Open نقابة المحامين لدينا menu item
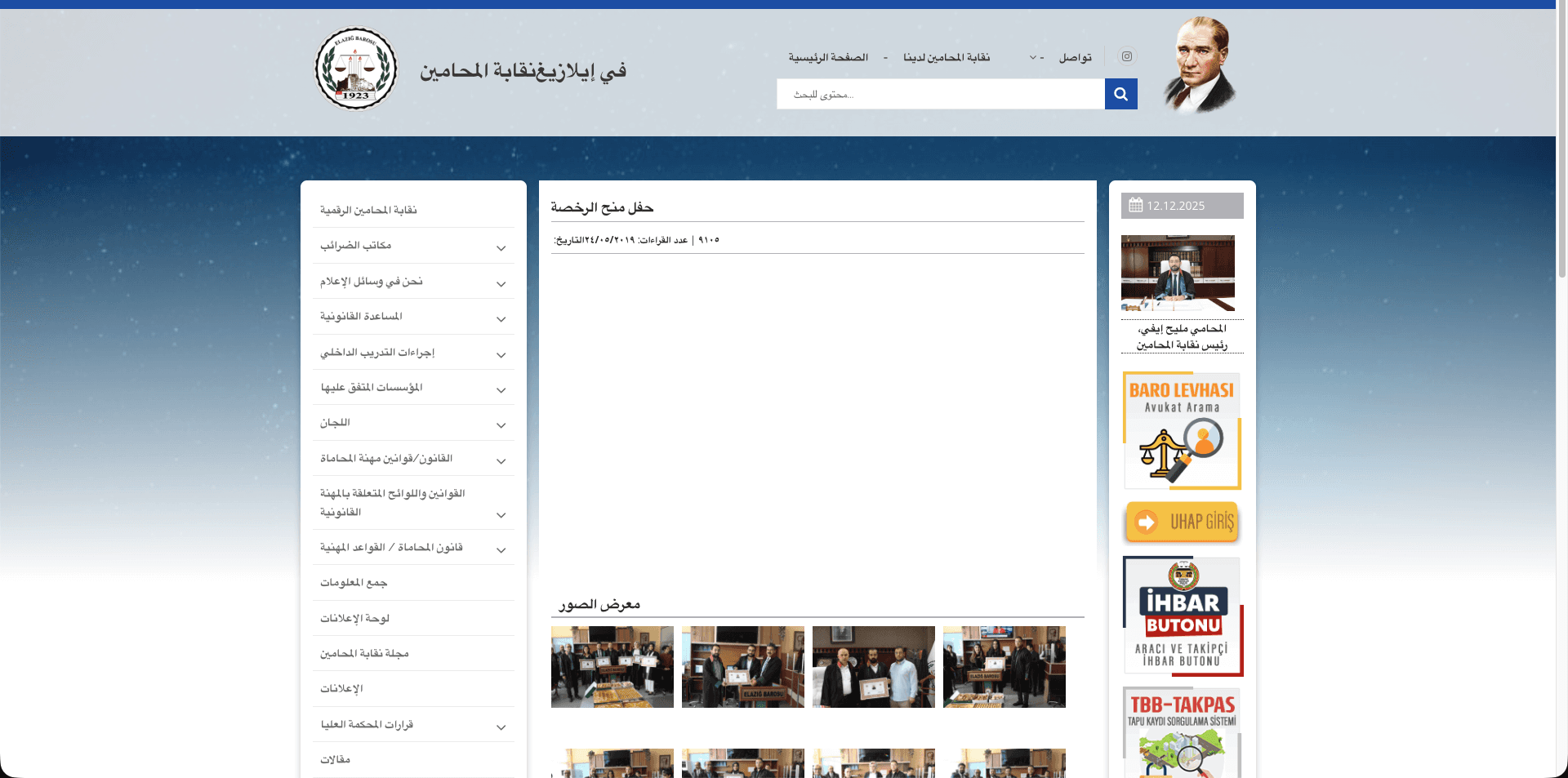The height and width of the screenshot is (778, 1568). click(947, 57)
